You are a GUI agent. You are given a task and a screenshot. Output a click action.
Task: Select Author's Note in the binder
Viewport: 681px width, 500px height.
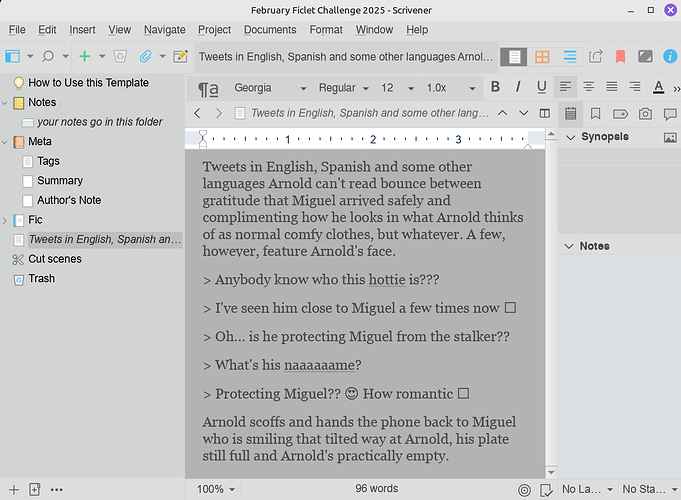(69, 200)
